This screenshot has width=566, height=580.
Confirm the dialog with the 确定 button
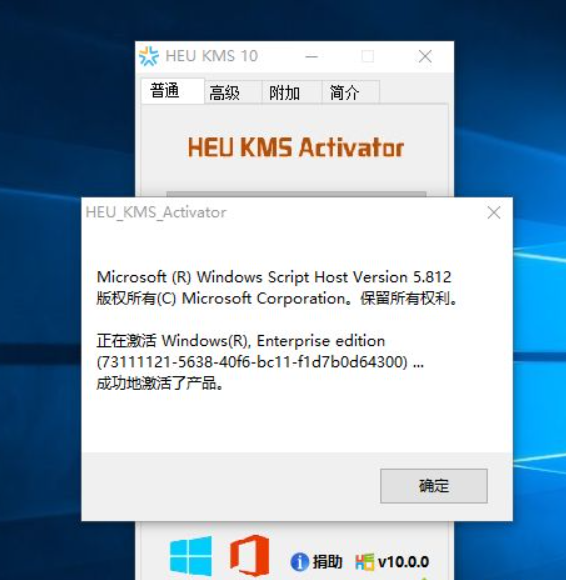434,486
